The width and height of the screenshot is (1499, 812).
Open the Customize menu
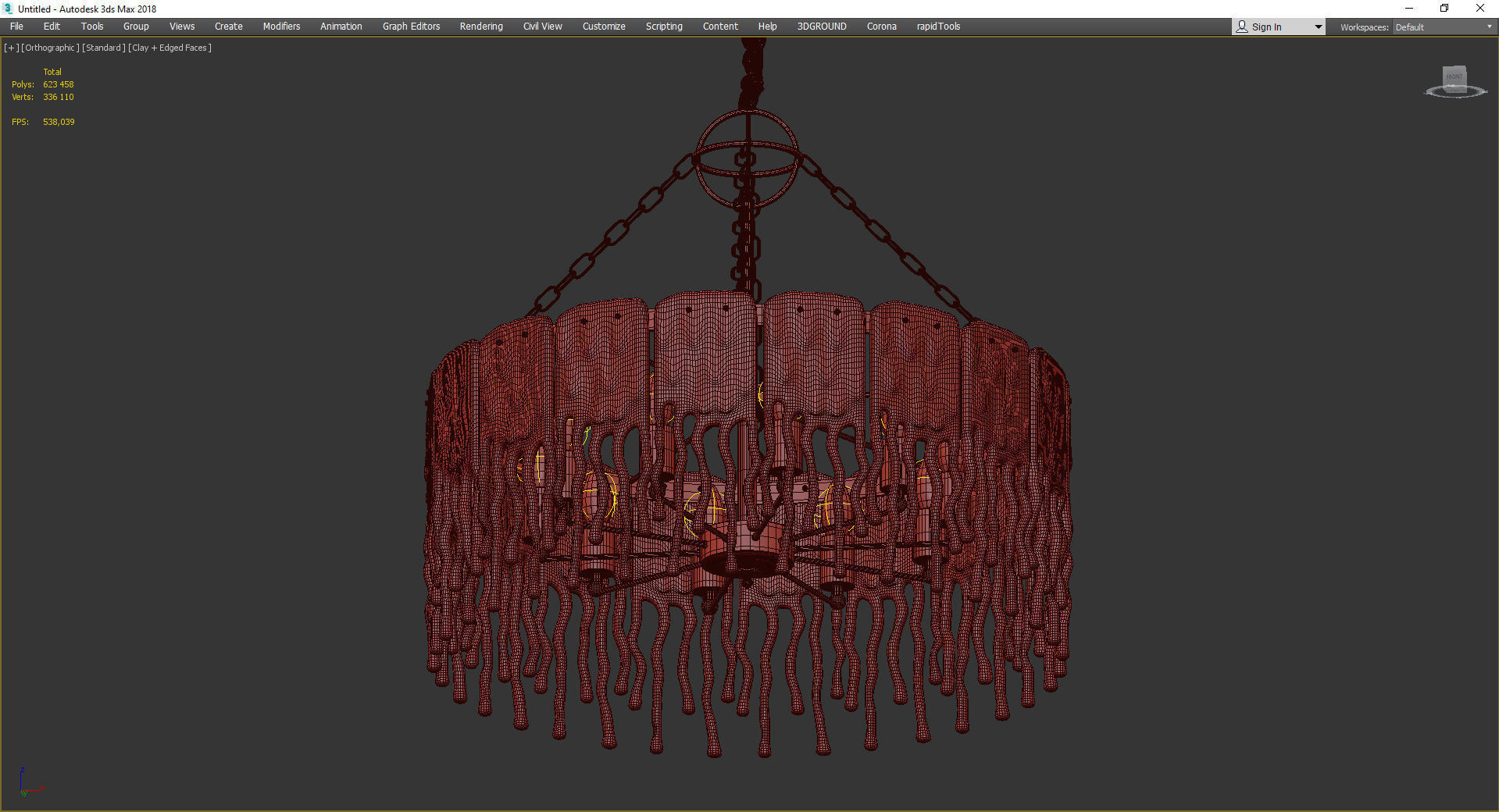pos(604,27)
